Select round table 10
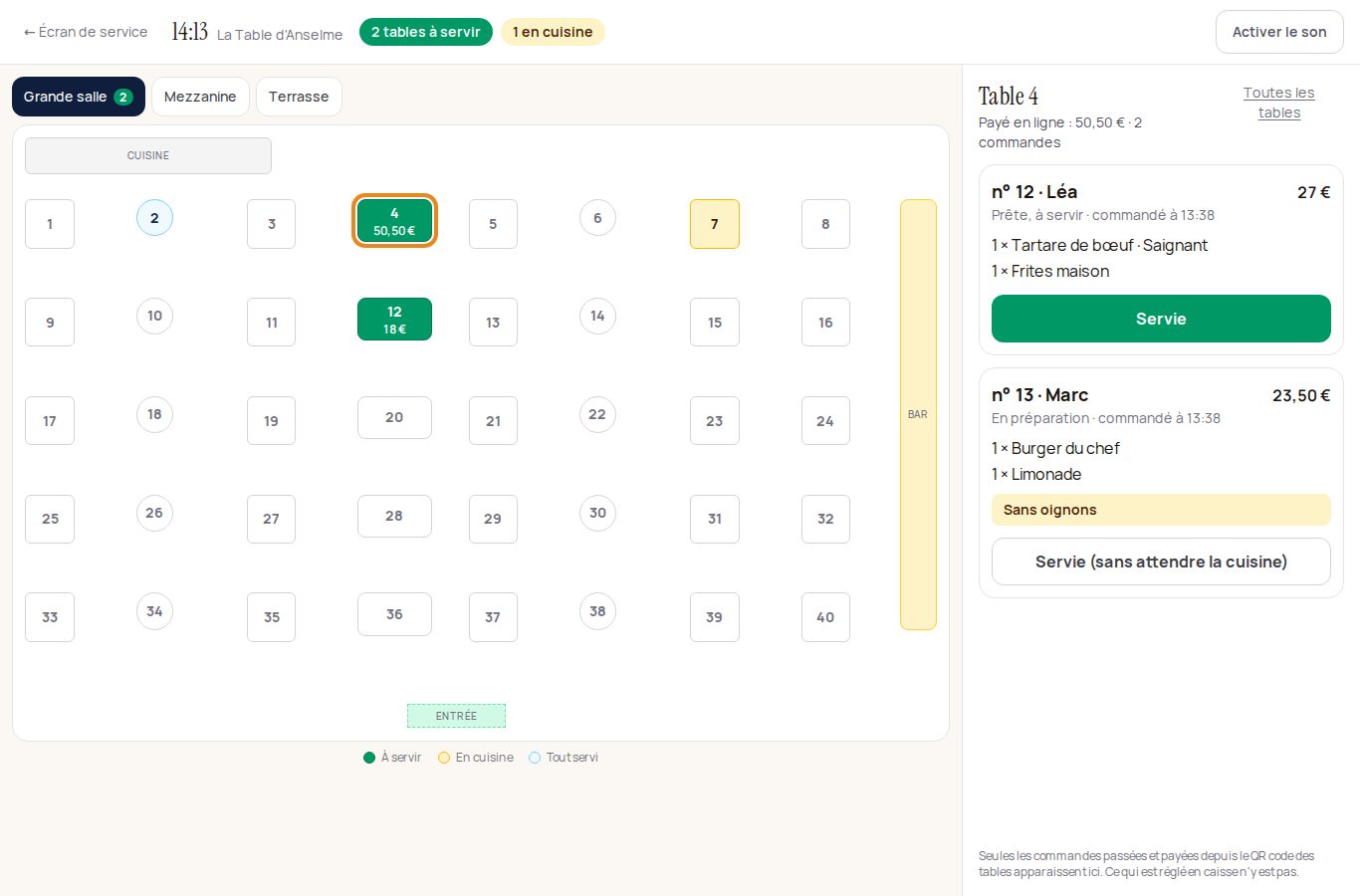 click(x=154, y=316)
